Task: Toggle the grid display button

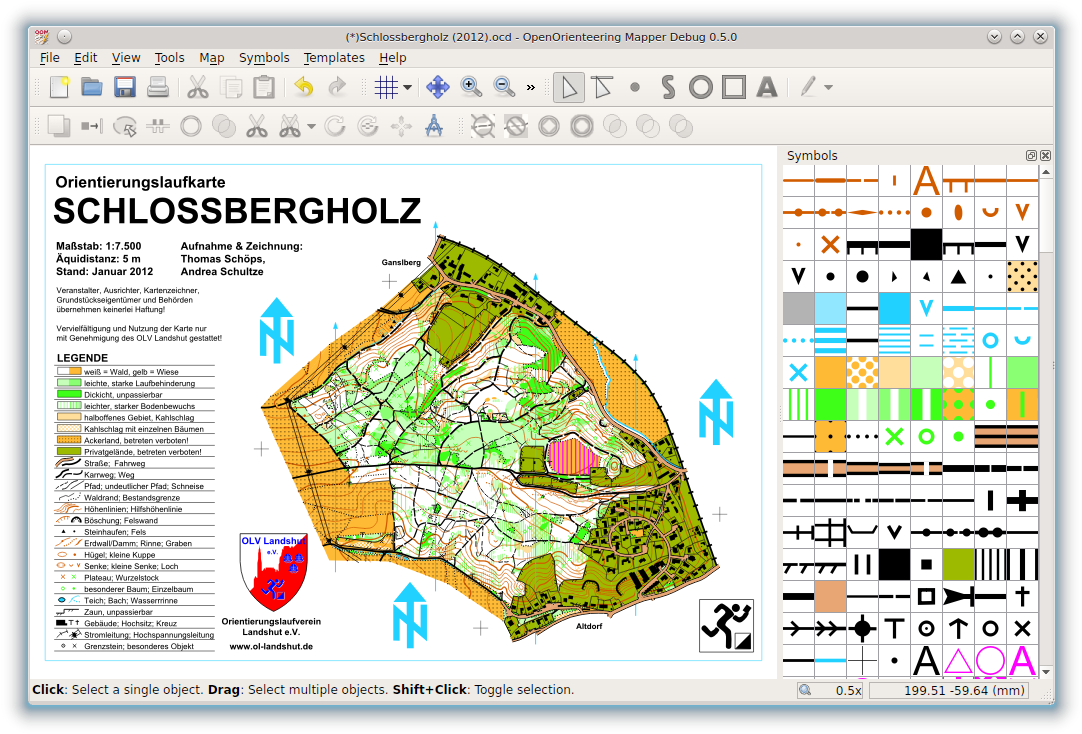Action: tap(387, 87)
